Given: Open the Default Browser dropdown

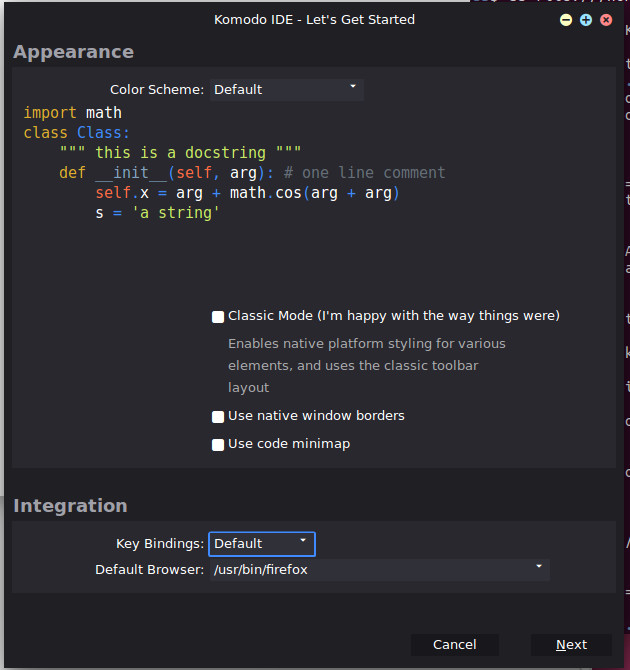Looking at the screenshot, I should coord(379,570).
